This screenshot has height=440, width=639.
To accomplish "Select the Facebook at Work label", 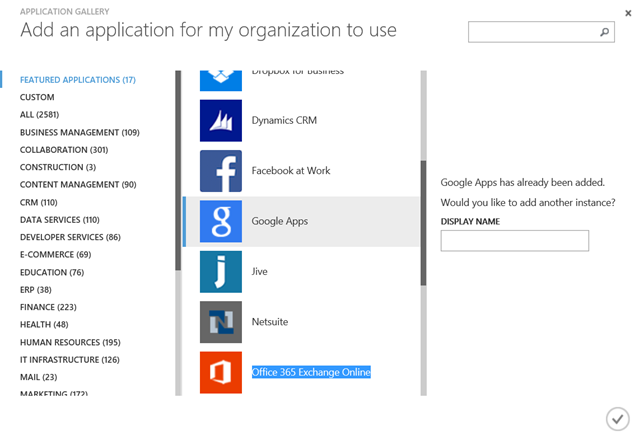I will tap(291, 171).
